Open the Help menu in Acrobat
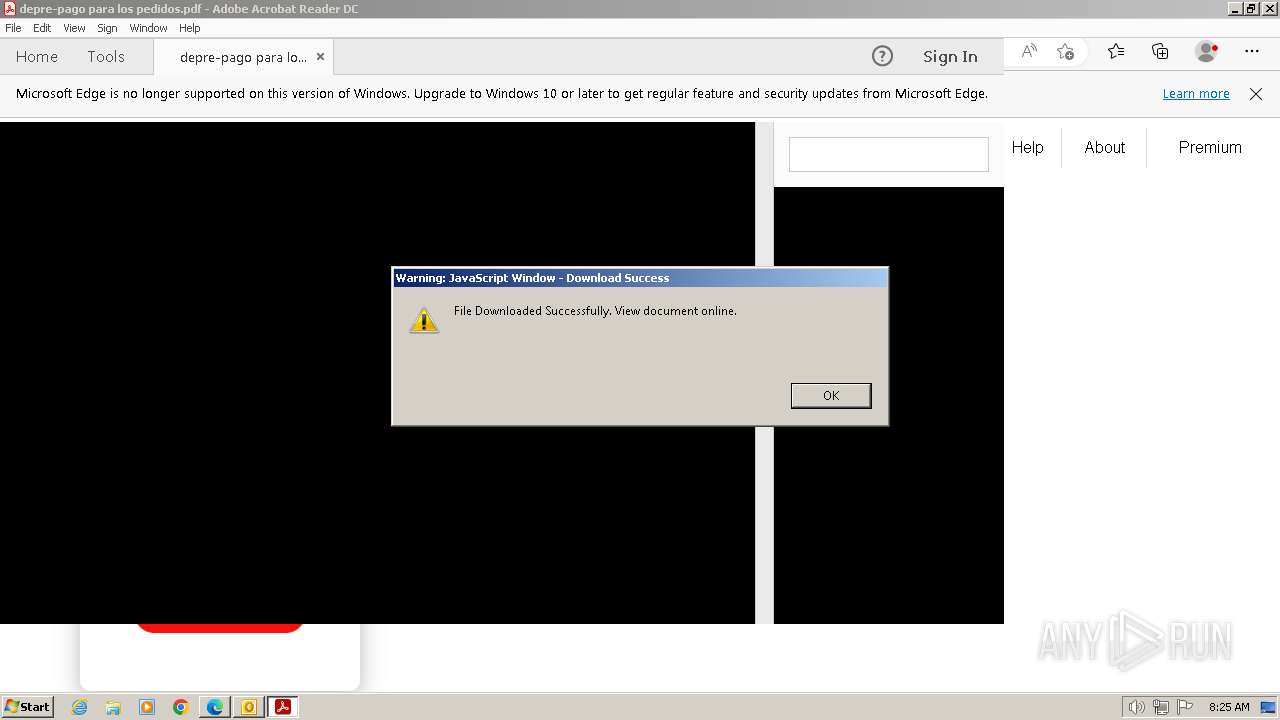 pos(190,28)
